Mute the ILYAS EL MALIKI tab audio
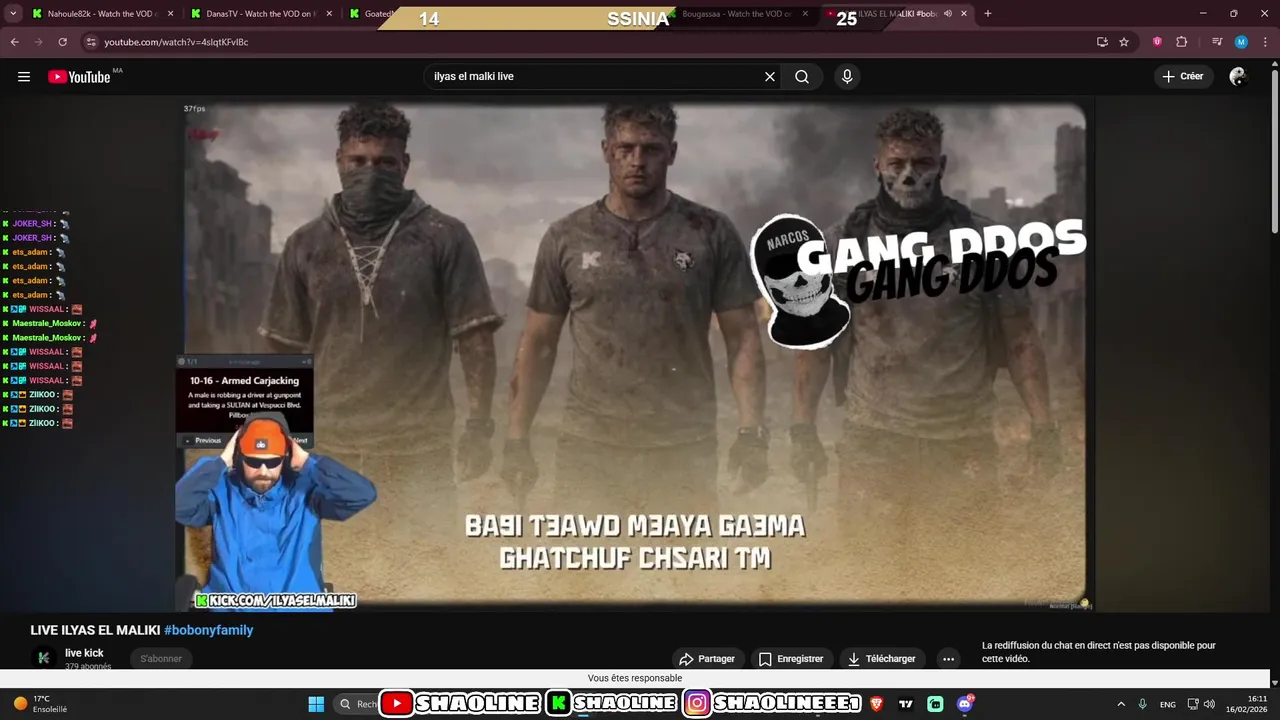 947,14
